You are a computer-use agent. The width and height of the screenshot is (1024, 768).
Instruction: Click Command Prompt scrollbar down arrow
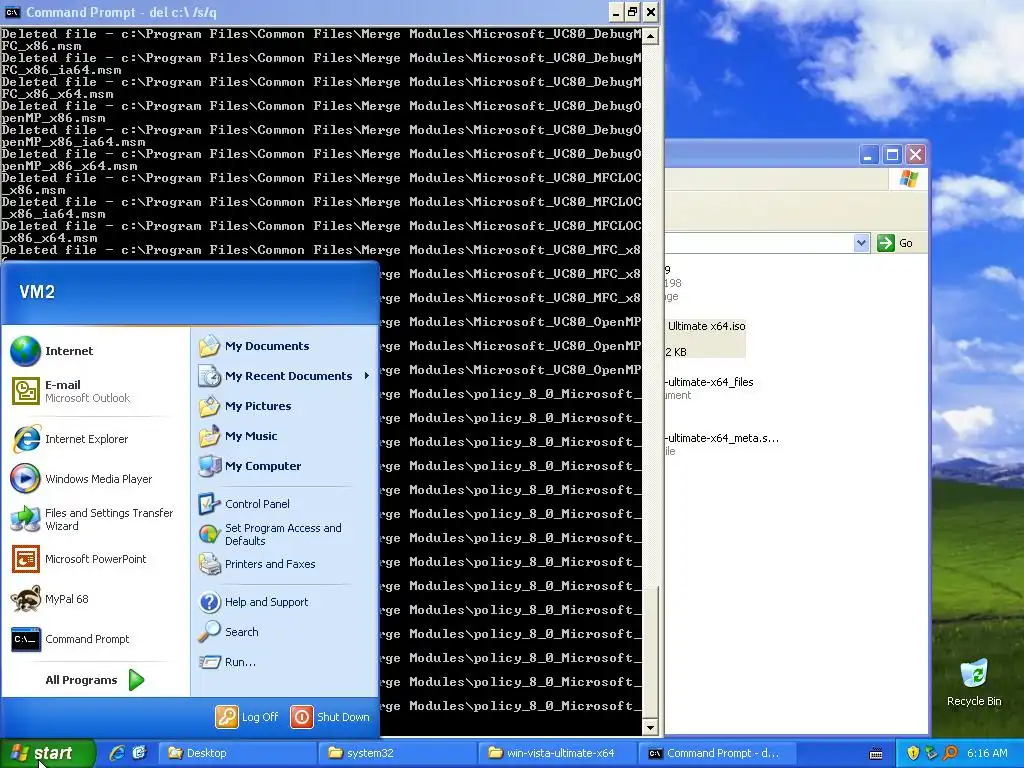(x=650, y=727)
